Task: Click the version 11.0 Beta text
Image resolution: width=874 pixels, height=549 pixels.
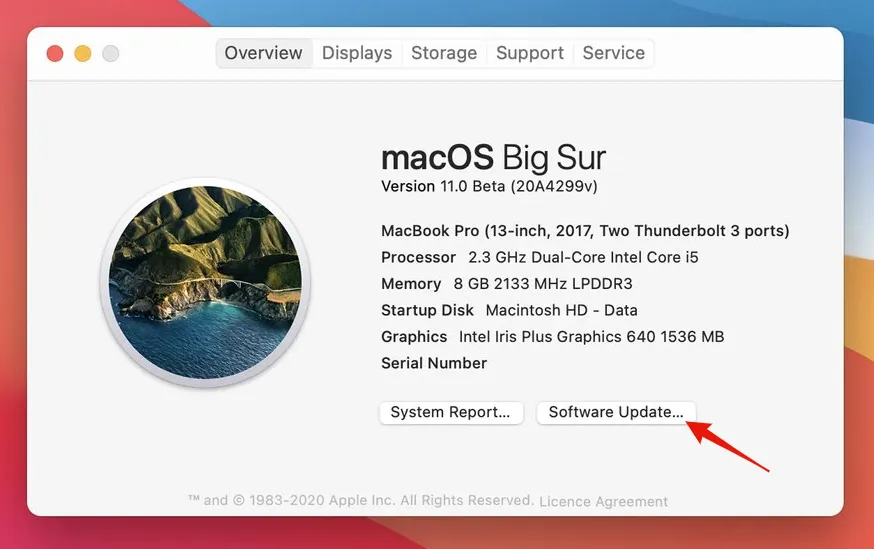Action: point(489,186)
